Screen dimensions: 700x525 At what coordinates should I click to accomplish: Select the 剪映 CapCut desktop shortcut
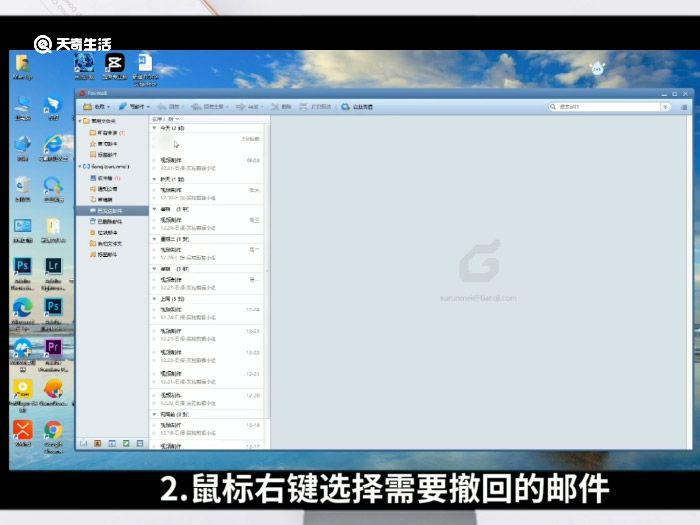pos(115,67)
